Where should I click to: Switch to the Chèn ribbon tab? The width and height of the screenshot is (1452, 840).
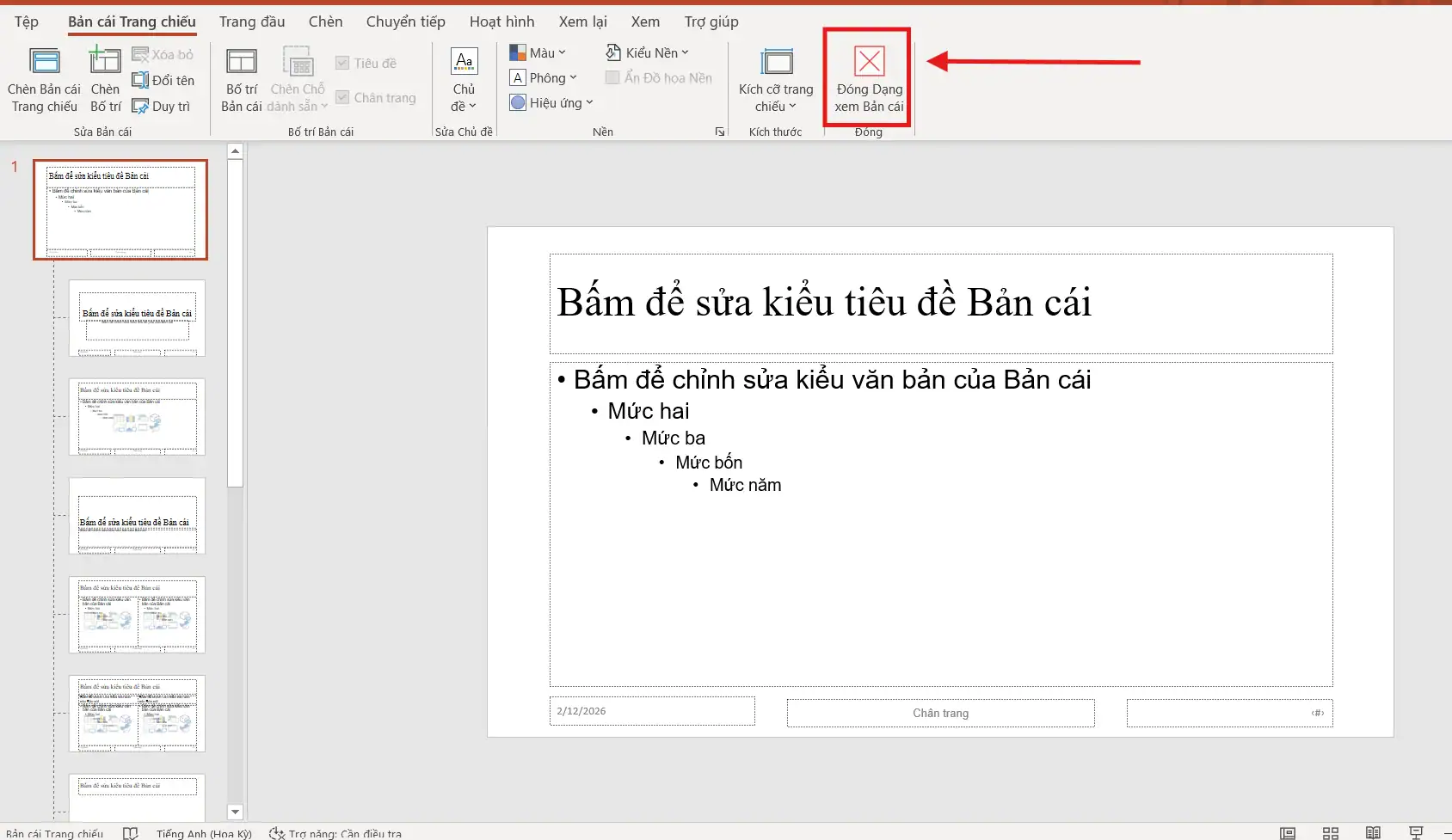pyautogui.click(x=325, y=21)
